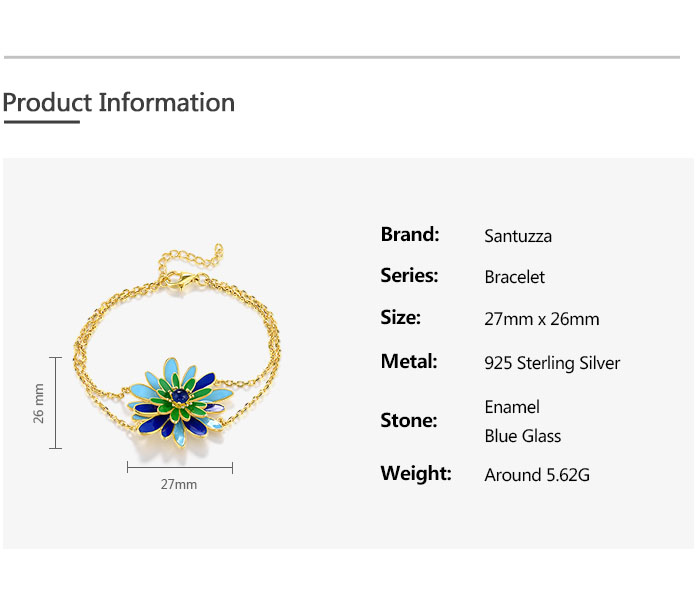Click the Blue Glass stone value
The image size is (700, 610).
[522, 436]
